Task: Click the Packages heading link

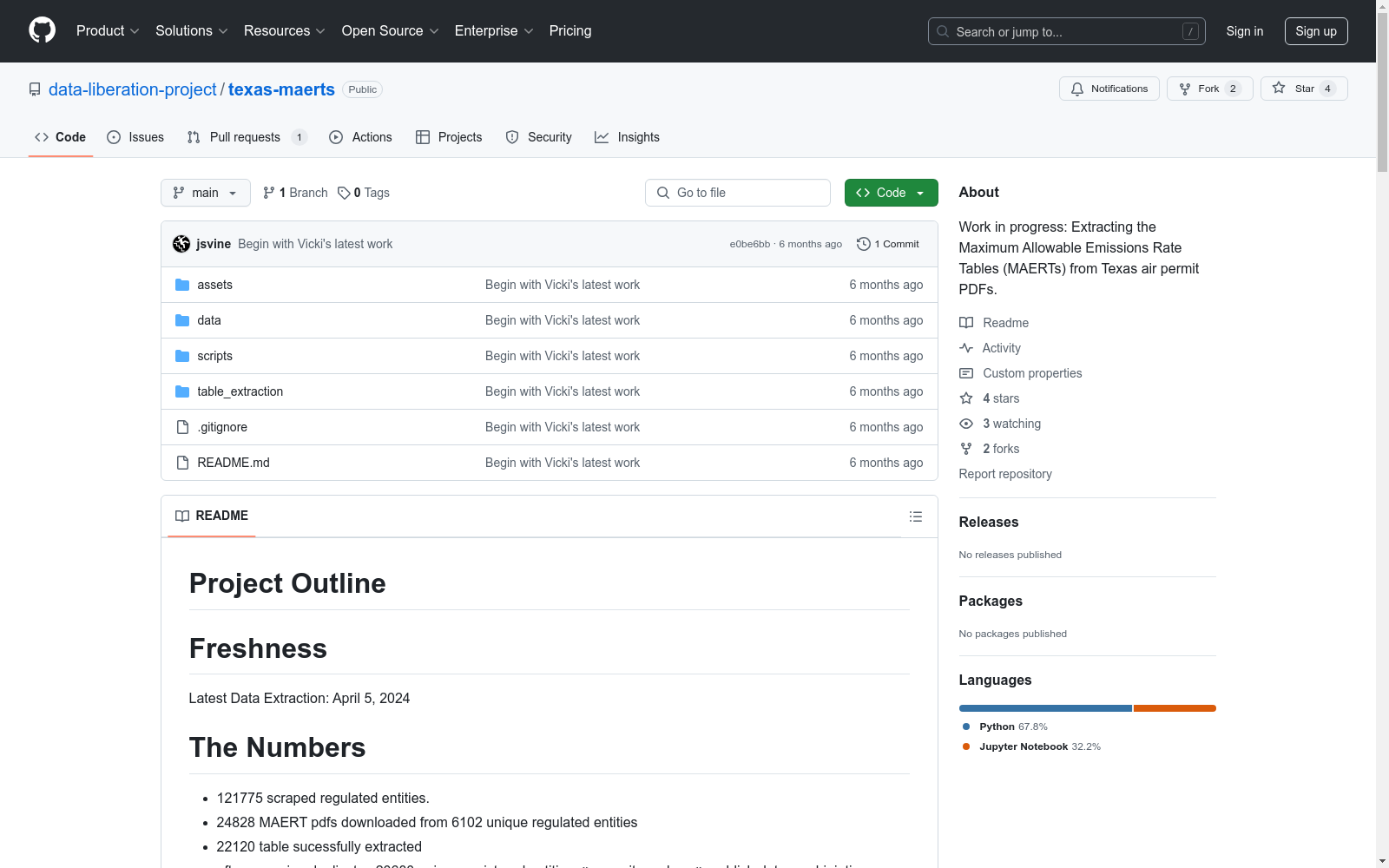Action: click(x=991, y=601)
